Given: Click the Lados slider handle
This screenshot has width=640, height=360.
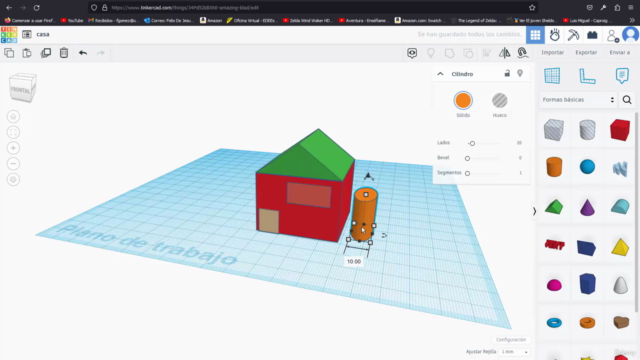Looking at the screenshot, I should (472, 143).
